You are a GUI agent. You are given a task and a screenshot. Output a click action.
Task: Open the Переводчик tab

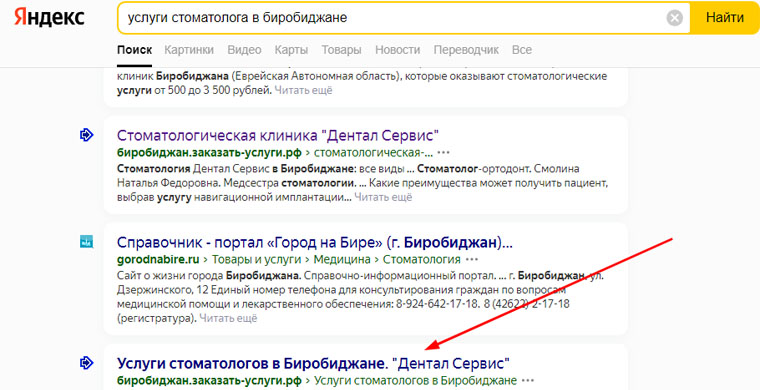click(466, 50)
